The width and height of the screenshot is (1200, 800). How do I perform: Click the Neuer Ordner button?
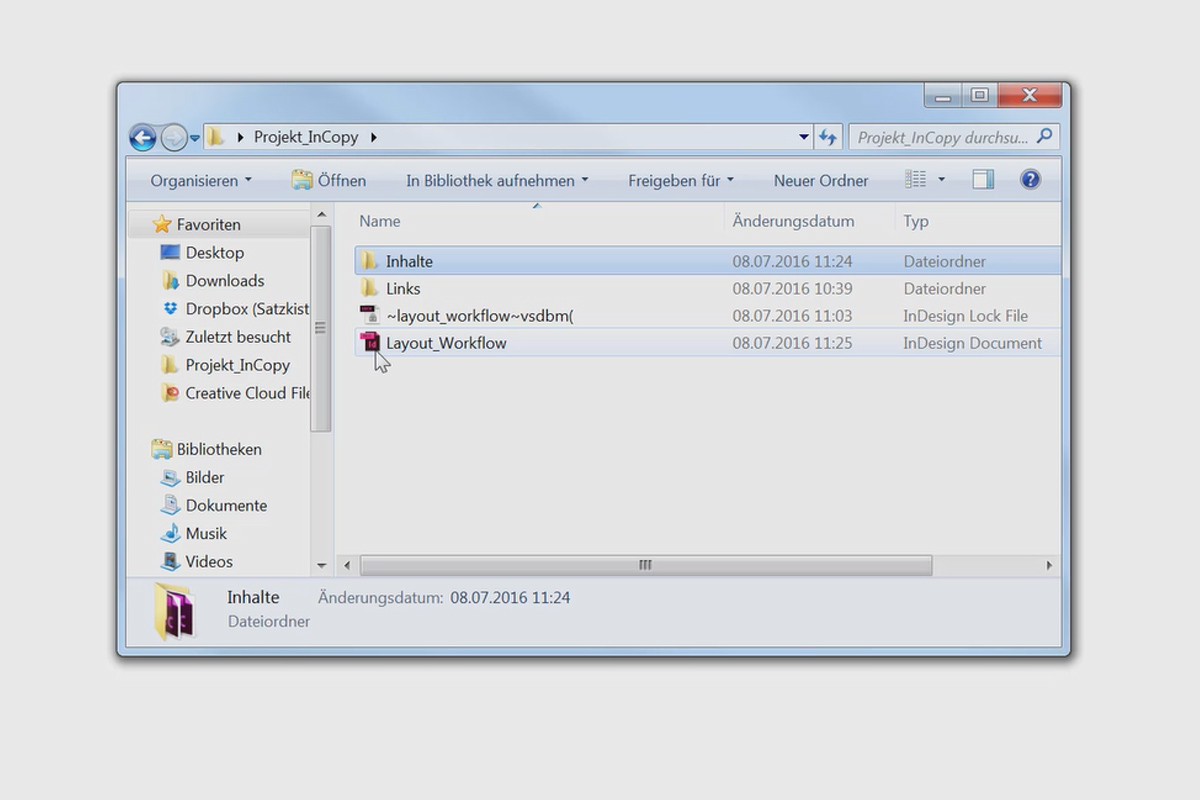click(821, 180)
